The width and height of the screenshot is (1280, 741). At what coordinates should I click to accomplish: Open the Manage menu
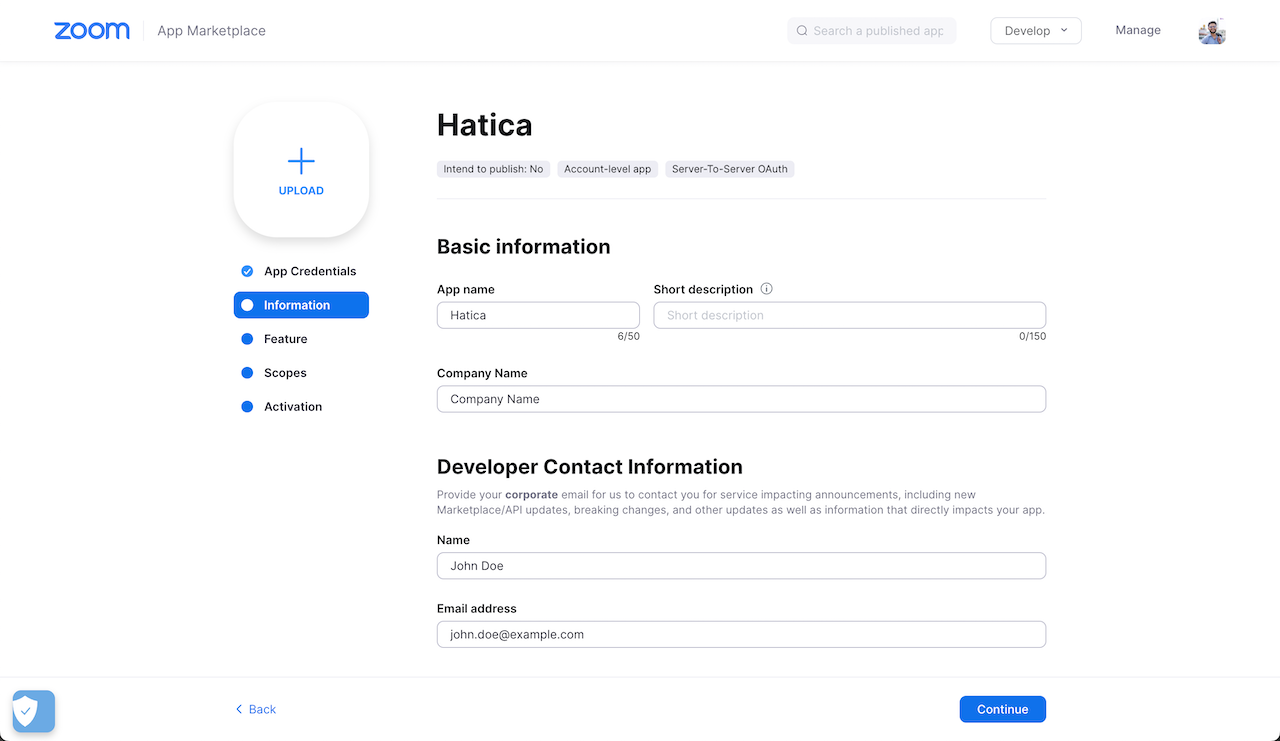click(x=1138, y=30)
